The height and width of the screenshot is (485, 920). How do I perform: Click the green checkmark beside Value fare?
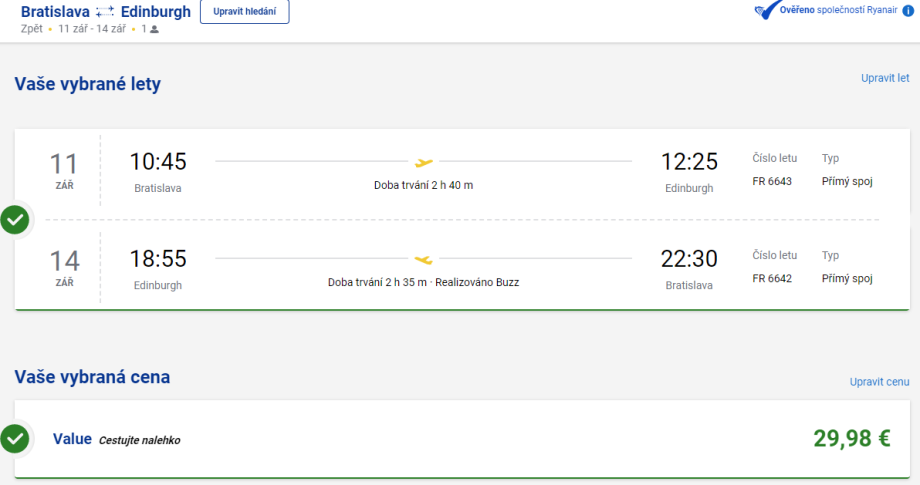tap(14, 438)
